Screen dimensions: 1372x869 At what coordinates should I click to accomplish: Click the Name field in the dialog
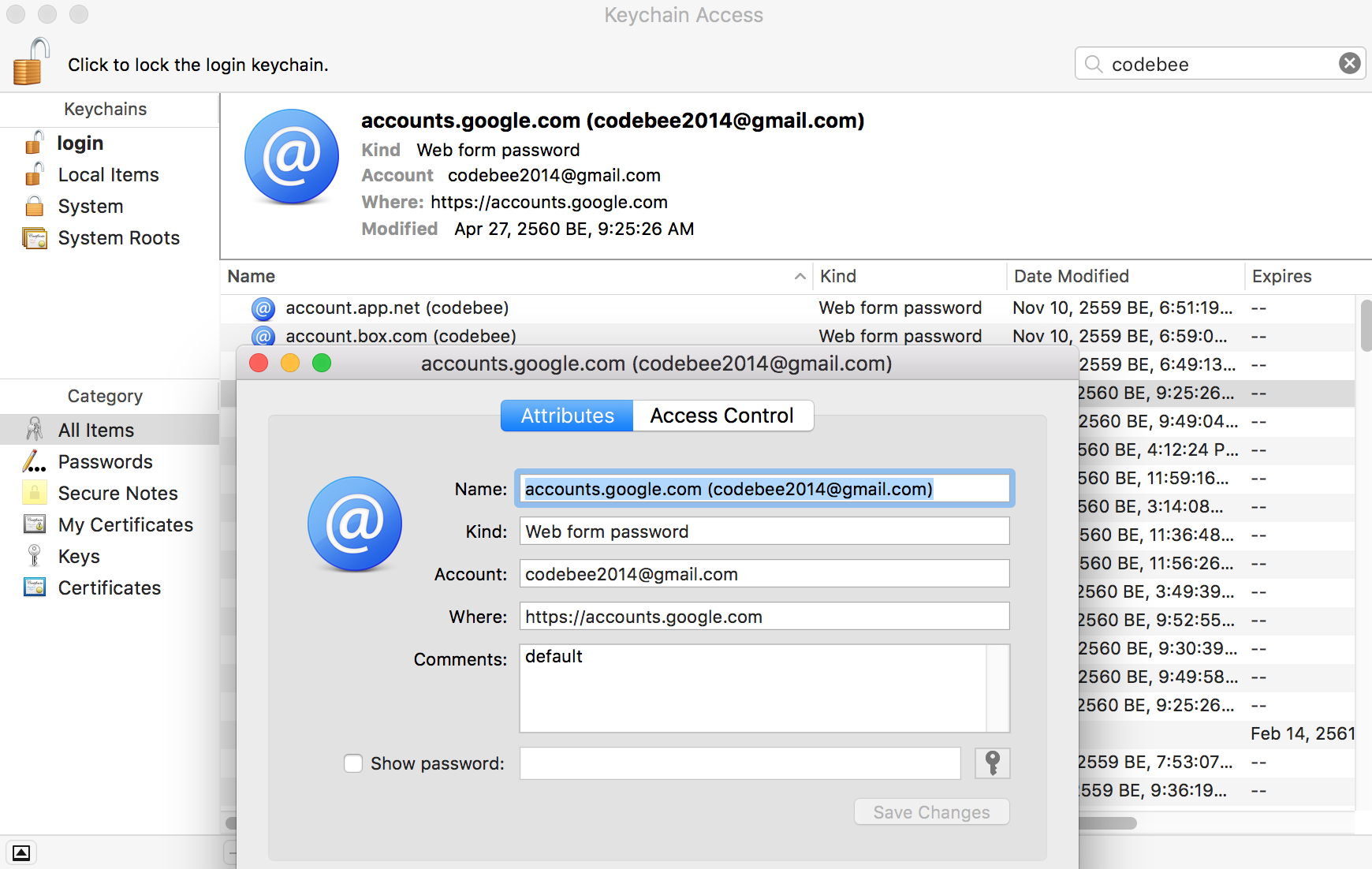[x=764, y=489]
